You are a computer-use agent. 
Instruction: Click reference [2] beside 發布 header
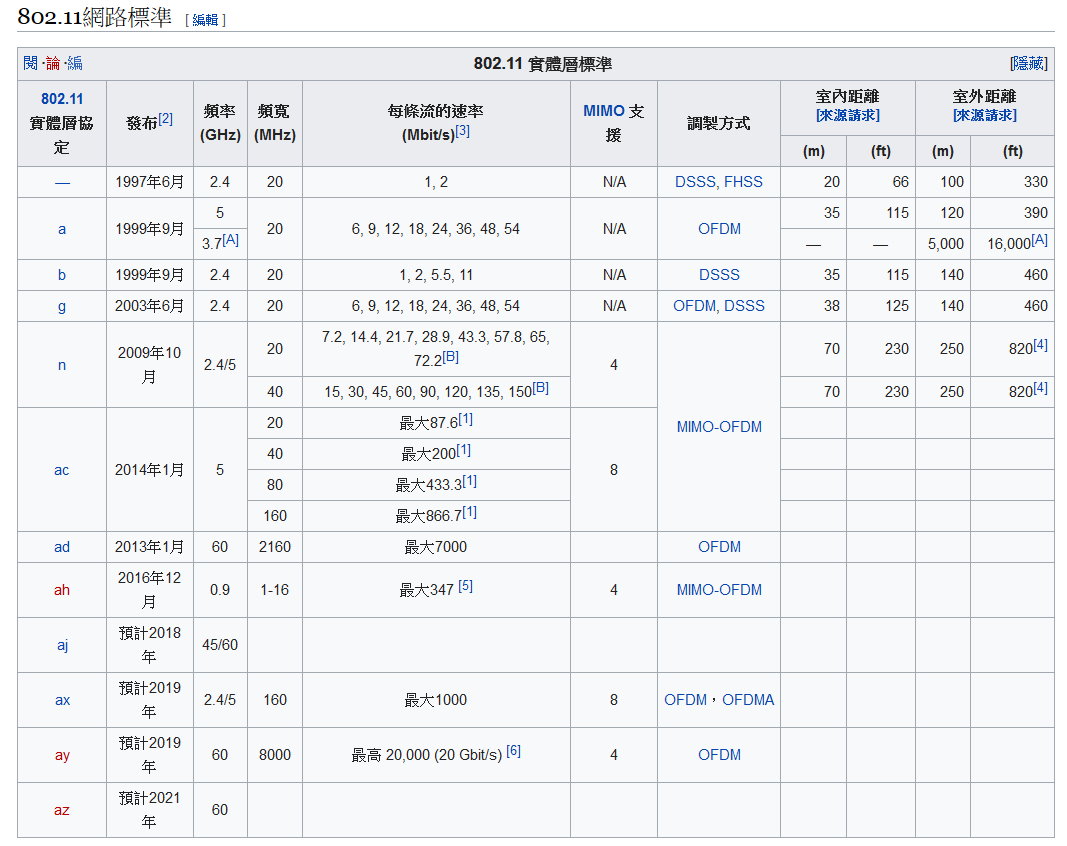click(x=165, y=119)
